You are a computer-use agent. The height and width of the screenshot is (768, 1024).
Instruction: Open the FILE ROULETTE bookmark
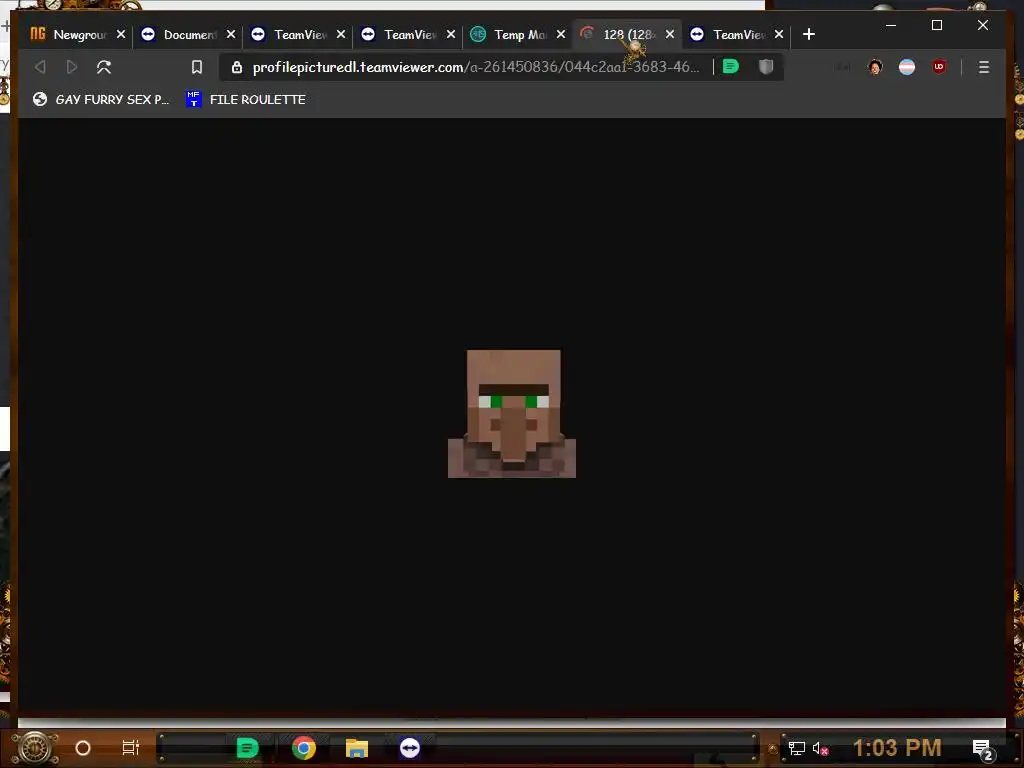[x=246, y=99]
